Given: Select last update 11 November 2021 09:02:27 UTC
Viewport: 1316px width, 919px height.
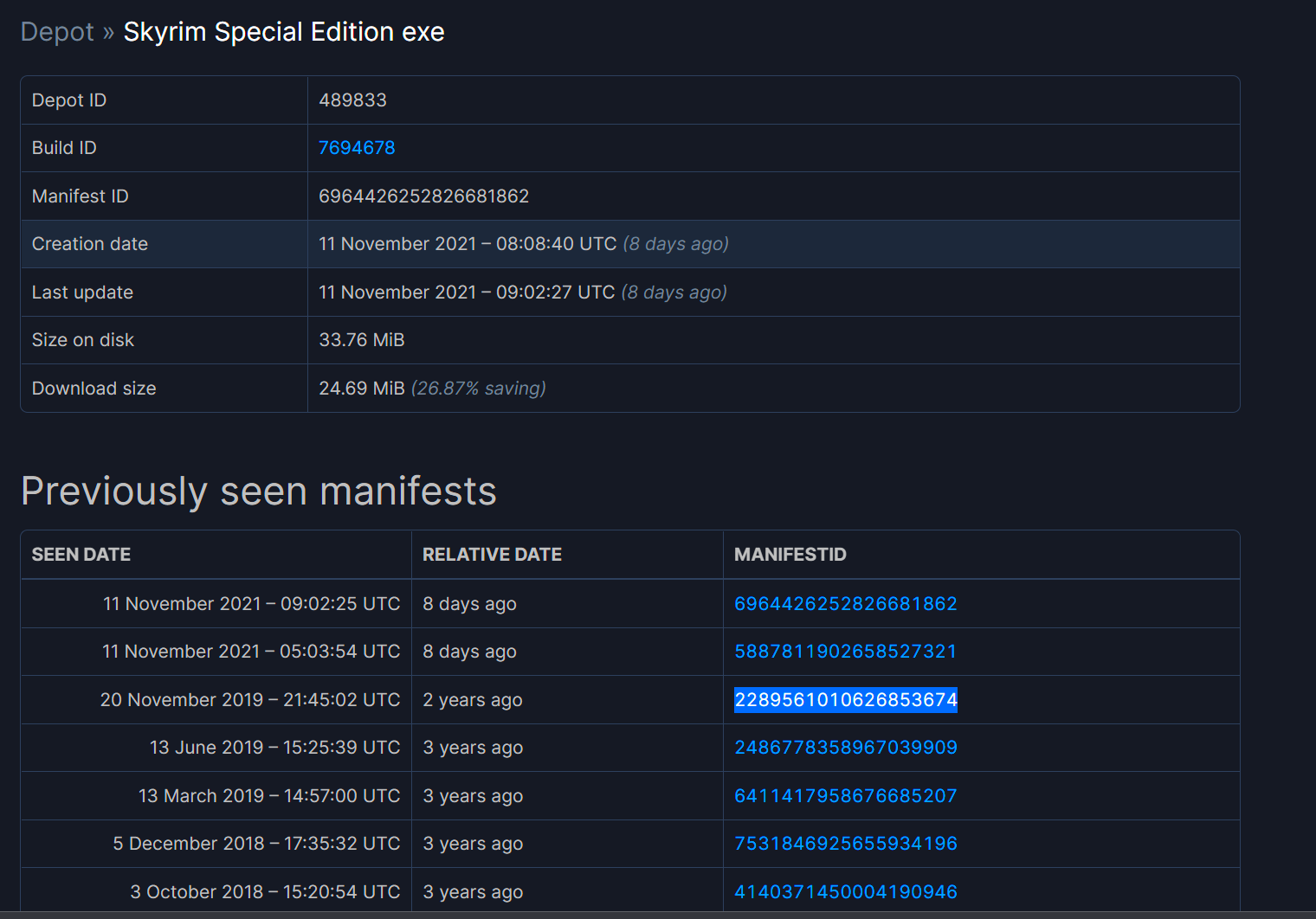Looking at the screenshot, I should point(467,292).
